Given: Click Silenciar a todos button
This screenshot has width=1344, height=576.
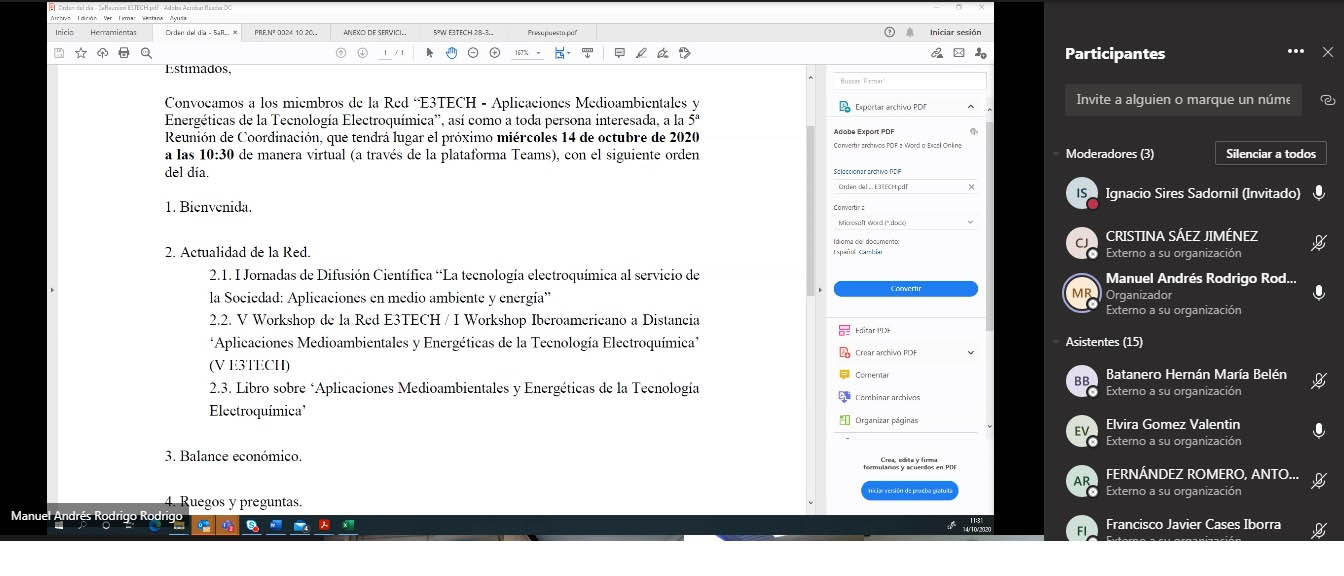Looking at the screenshot, I should coord(1270,154).
